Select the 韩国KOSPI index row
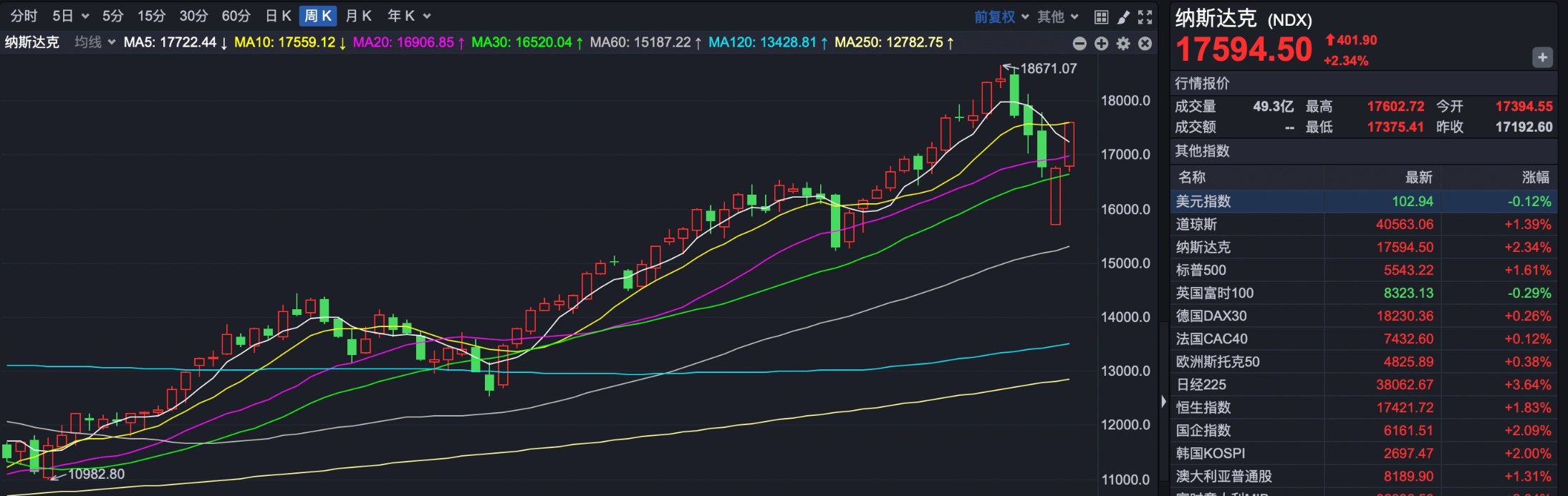The height and width of the screenshot is (496, 1568). (x=1364, y=453)
